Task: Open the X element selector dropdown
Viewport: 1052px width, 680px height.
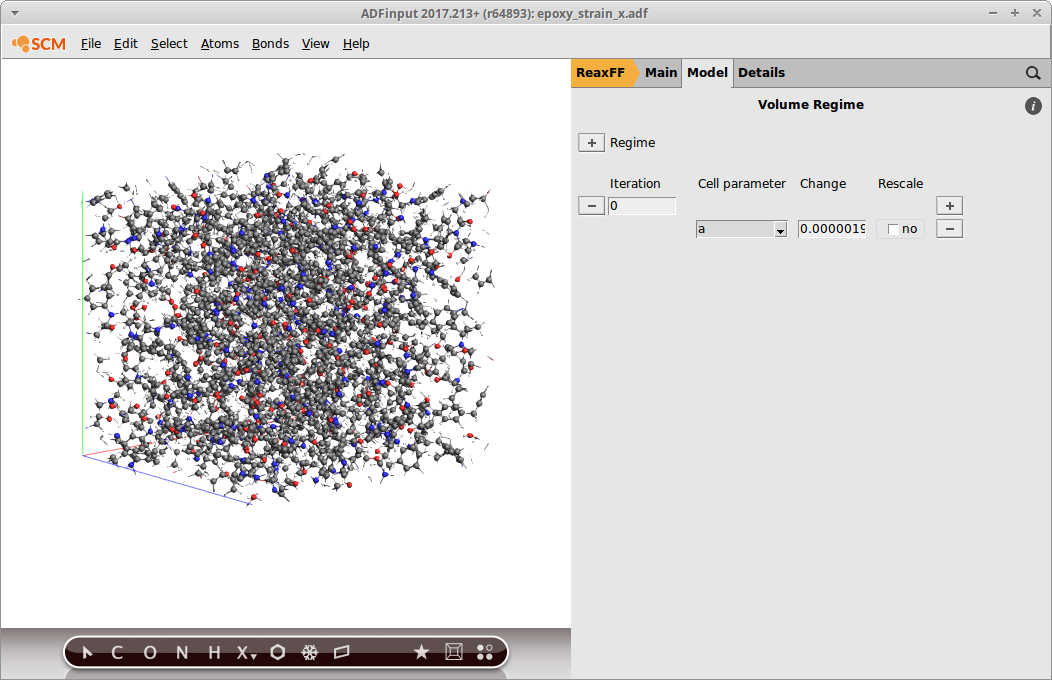Action: click(246, 653)
